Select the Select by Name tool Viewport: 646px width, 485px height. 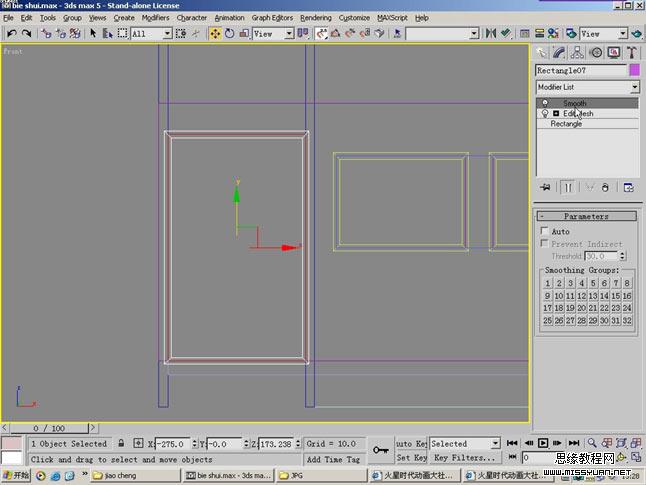(x=107, y=33)
